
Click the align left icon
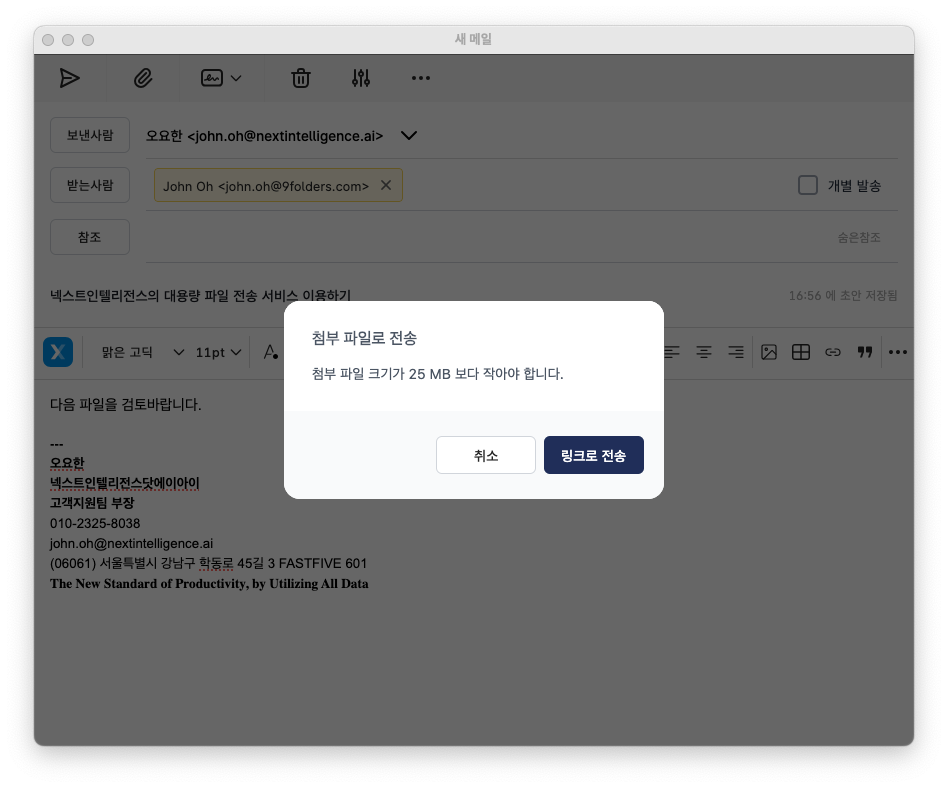pos(672,352)
